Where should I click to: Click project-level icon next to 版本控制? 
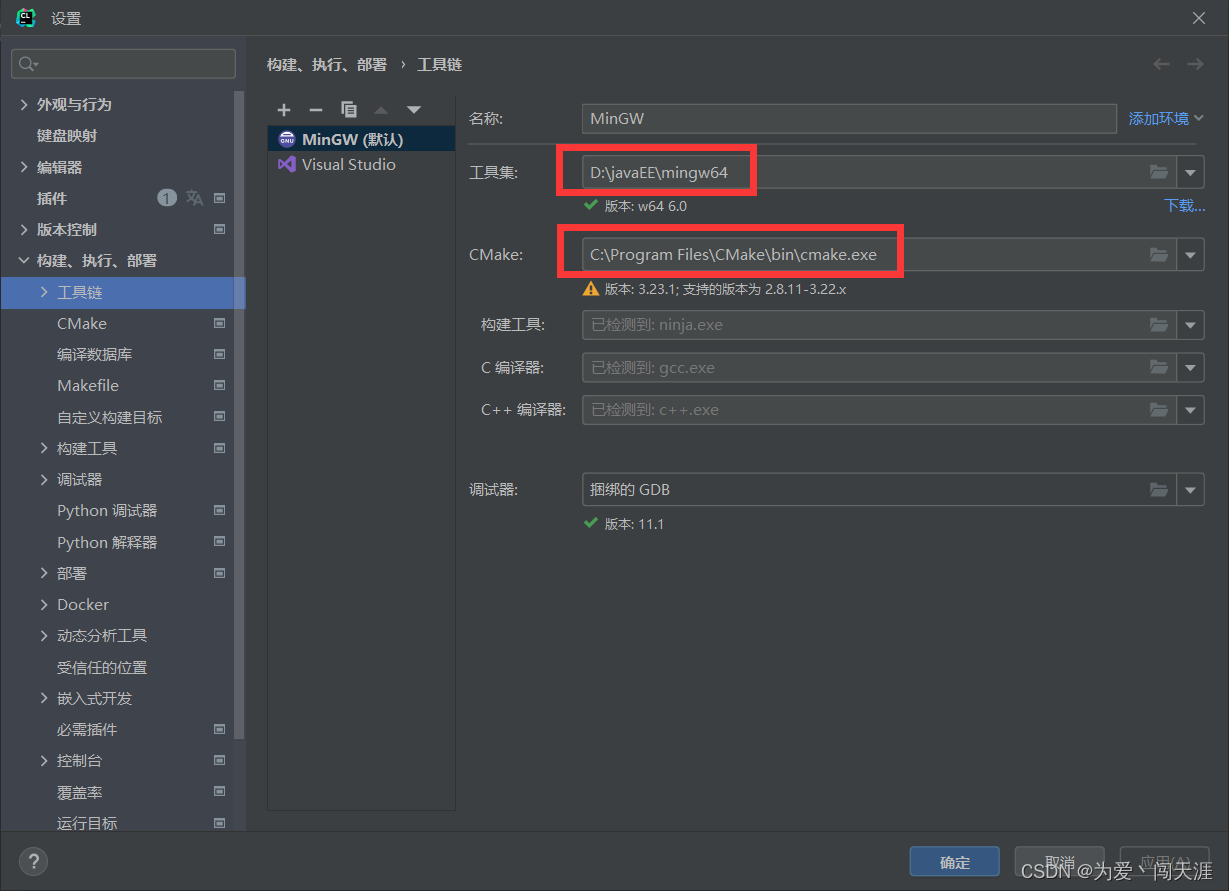coord(220,229)
